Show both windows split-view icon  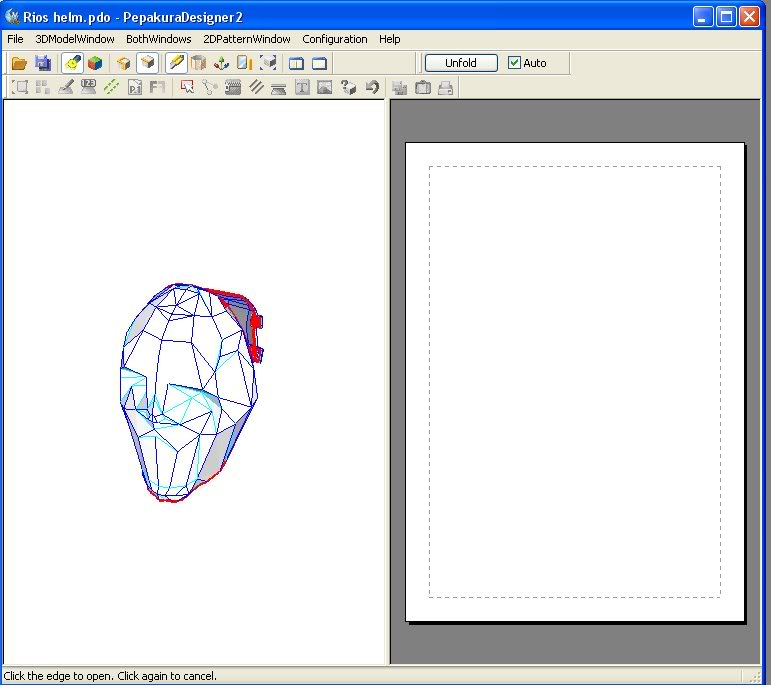(296, 63)
